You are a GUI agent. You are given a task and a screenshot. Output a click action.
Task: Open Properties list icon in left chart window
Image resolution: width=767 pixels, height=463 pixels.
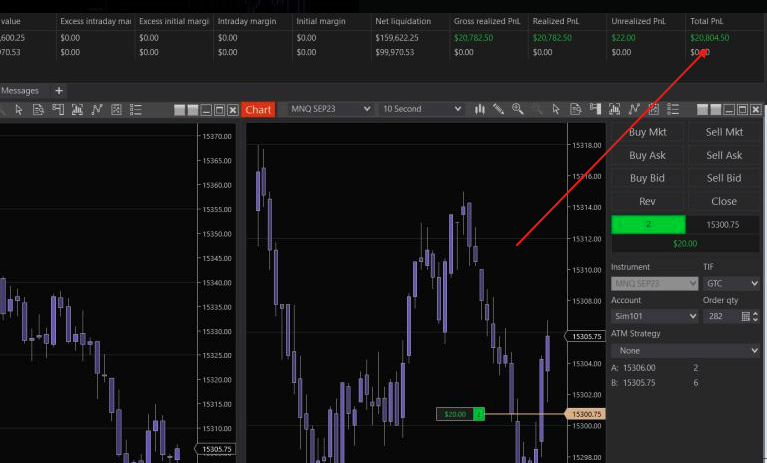coord(136,110)
